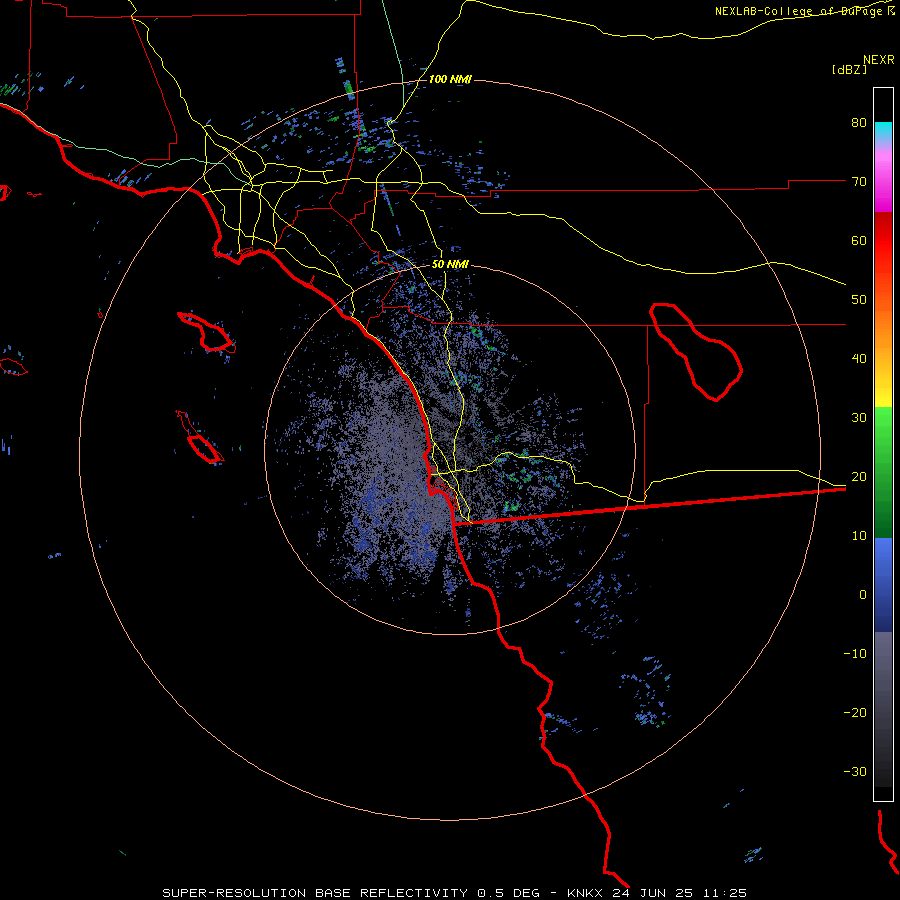Click the -10 value on the dBZ scale
The image size is (900, 900).
point(855,654)
